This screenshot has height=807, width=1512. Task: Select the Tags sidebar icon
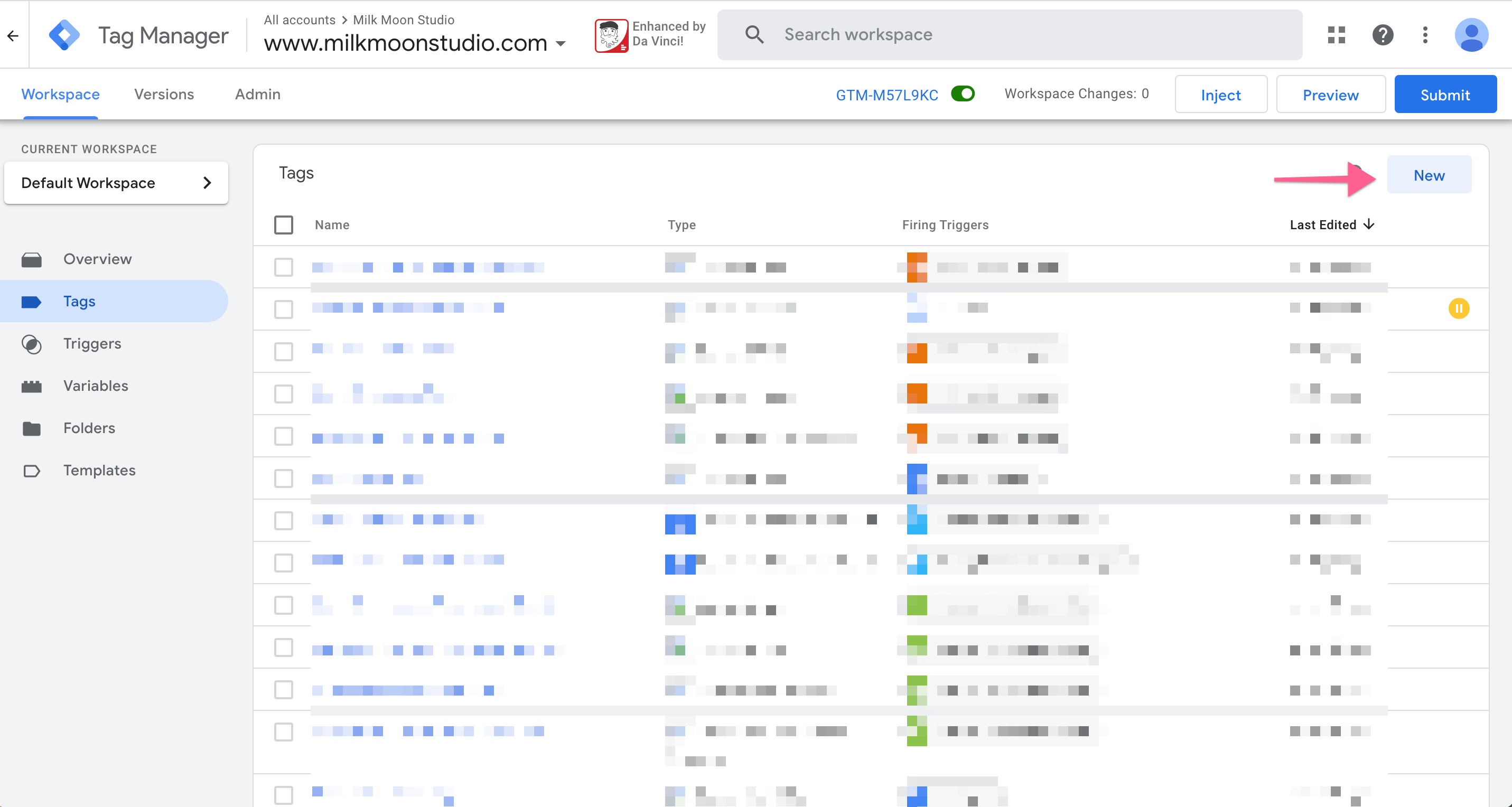pos(32,301)
